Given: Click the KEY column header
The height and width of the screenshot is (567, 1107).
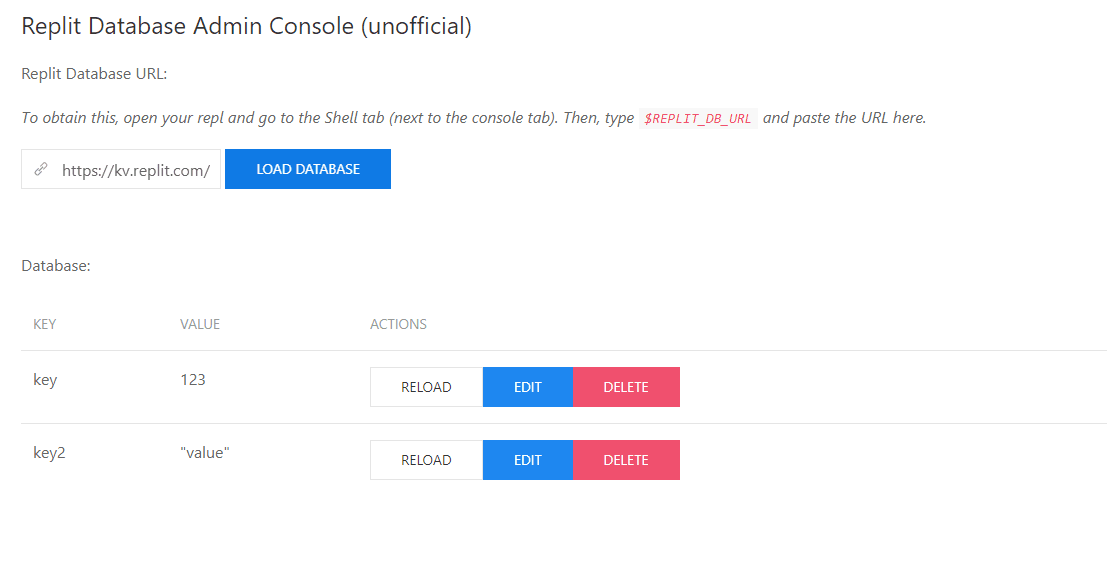Looking at the screenshot, I should point(45,324).
